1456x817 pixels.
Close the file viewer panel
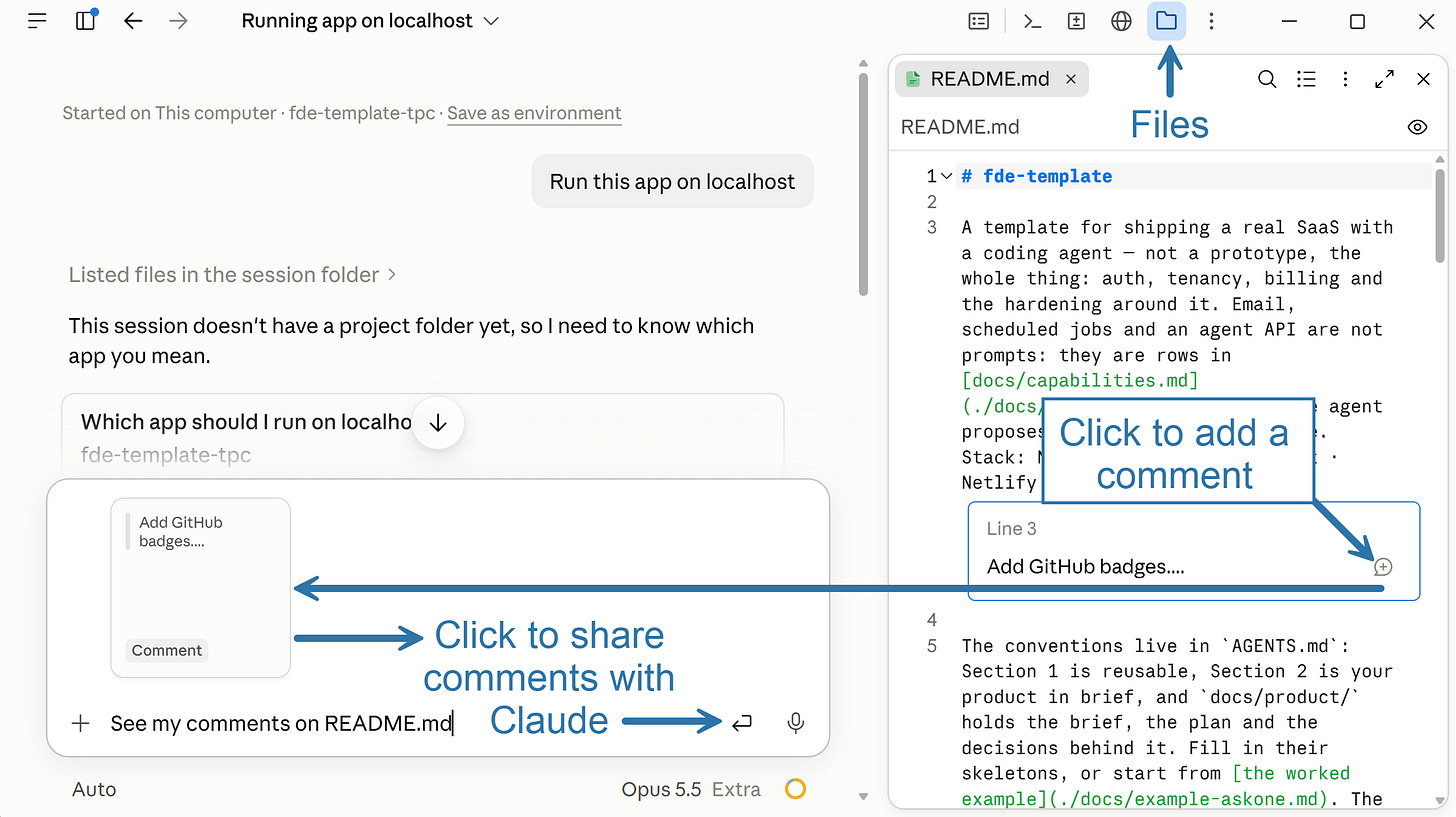(1424, 79)
